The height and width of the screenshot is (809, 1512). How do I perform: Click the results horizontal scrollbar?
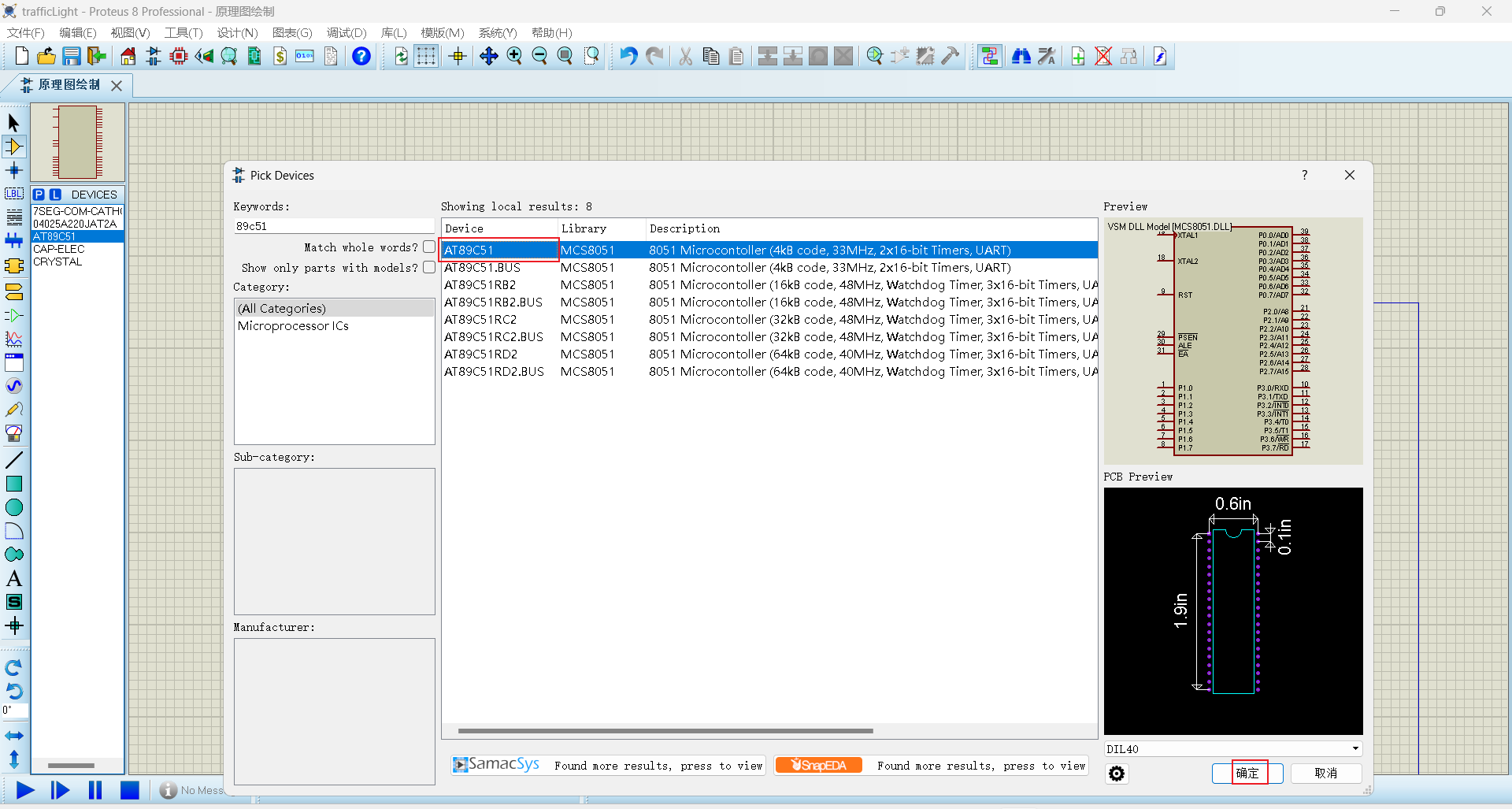click(x=665, y=731)
